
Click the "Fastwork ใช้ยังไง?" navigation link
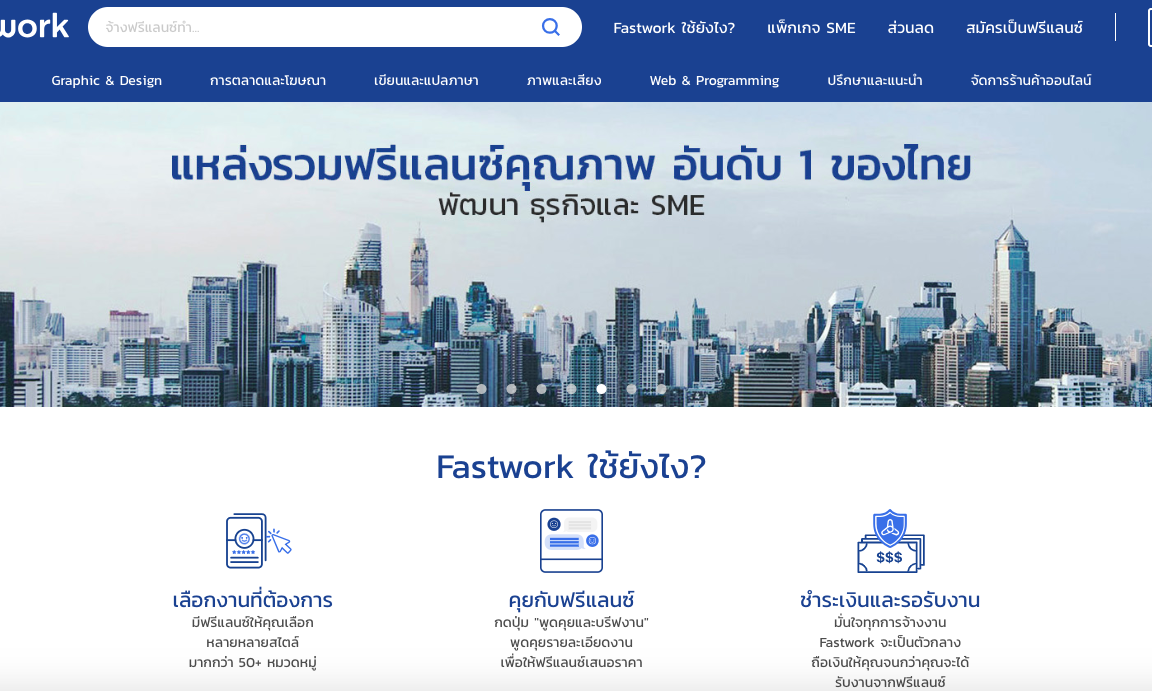[674, 28]
